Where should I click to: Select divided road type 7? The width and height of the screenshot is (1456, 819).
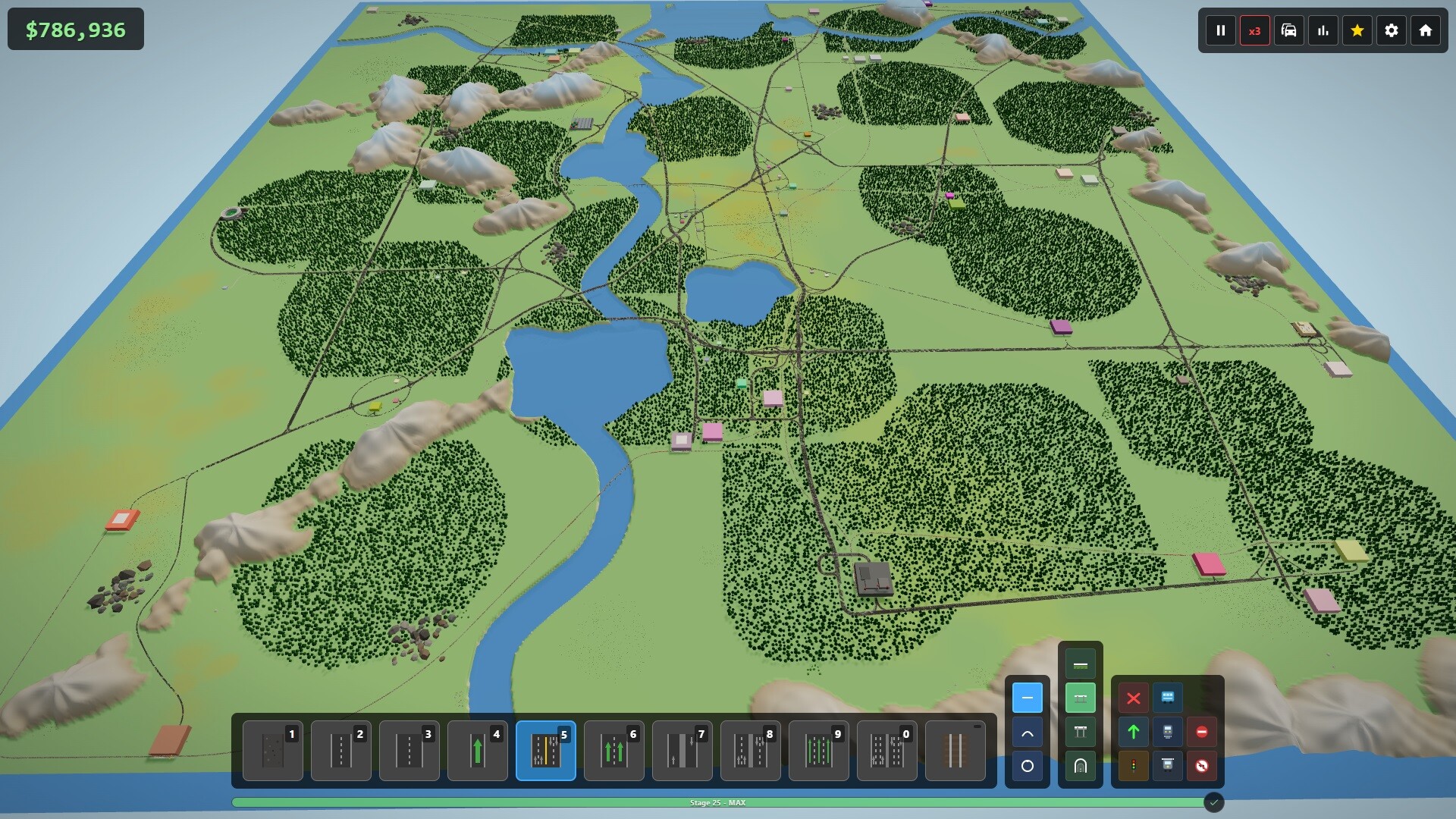pos(682,751)
